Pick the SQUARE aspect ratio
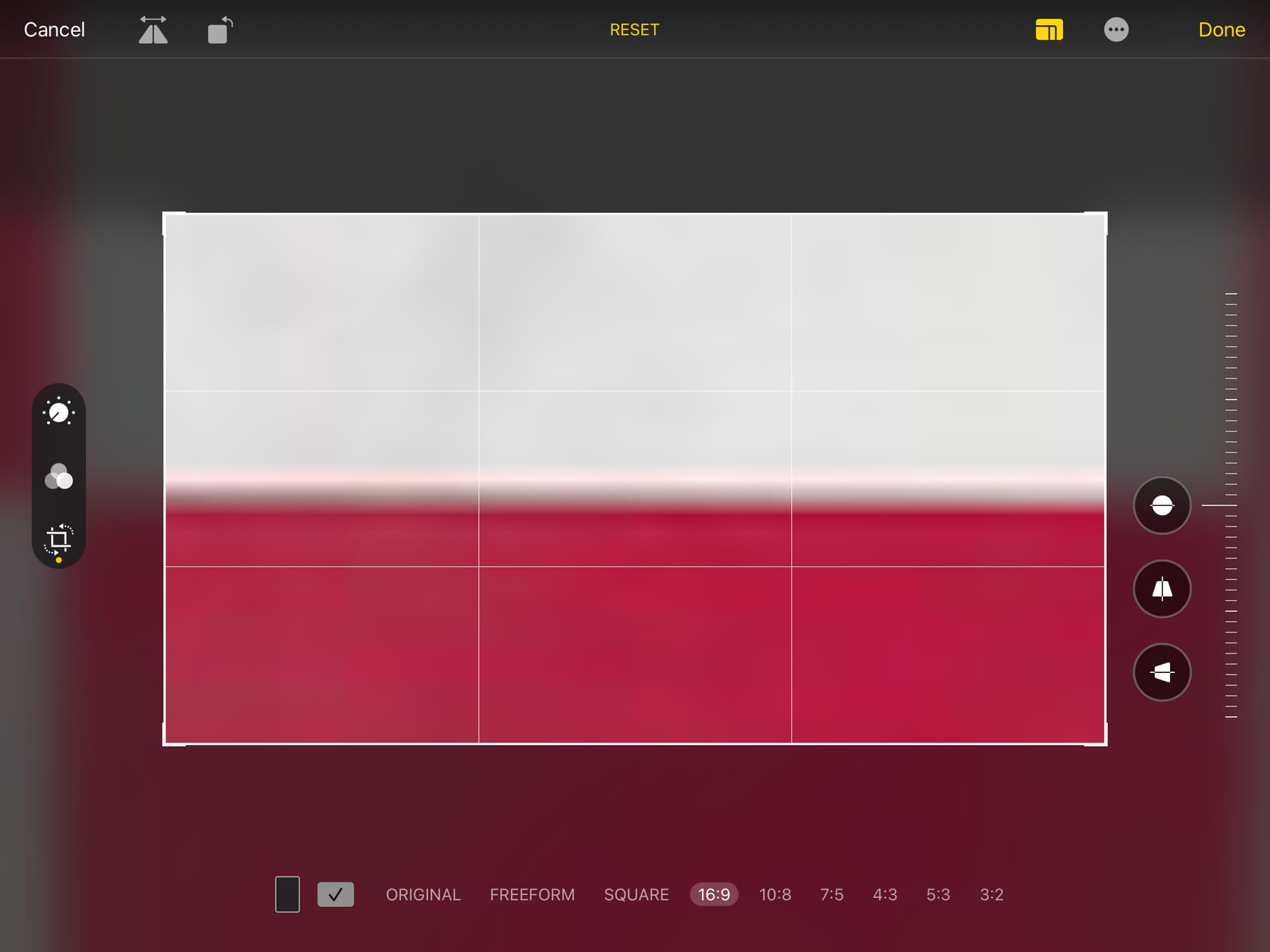This screenshot has width=1270, height=952. pyautogui.click(x=636, y=894)
